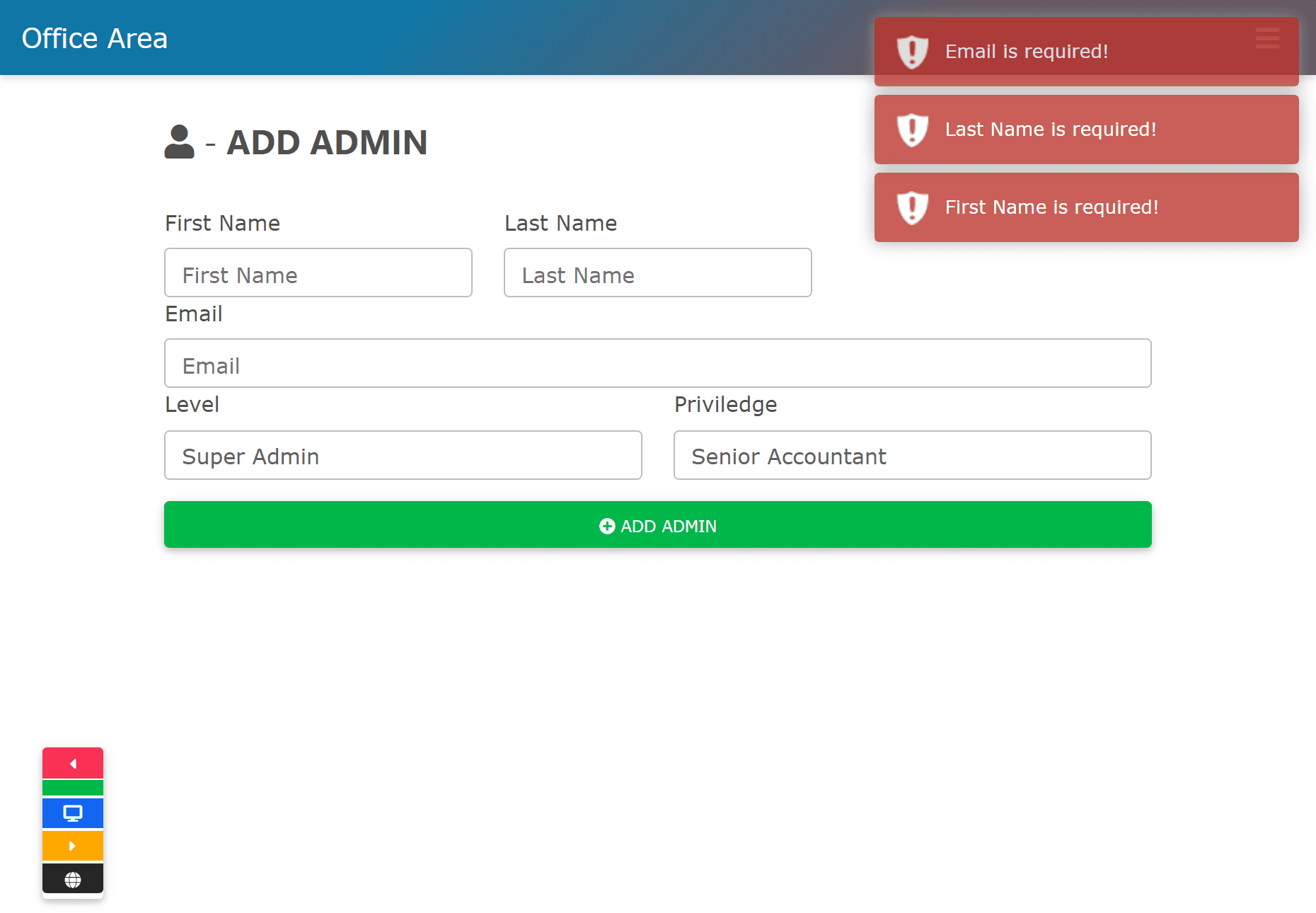Open the hamburger menu in the header

tap(1267, 38)
